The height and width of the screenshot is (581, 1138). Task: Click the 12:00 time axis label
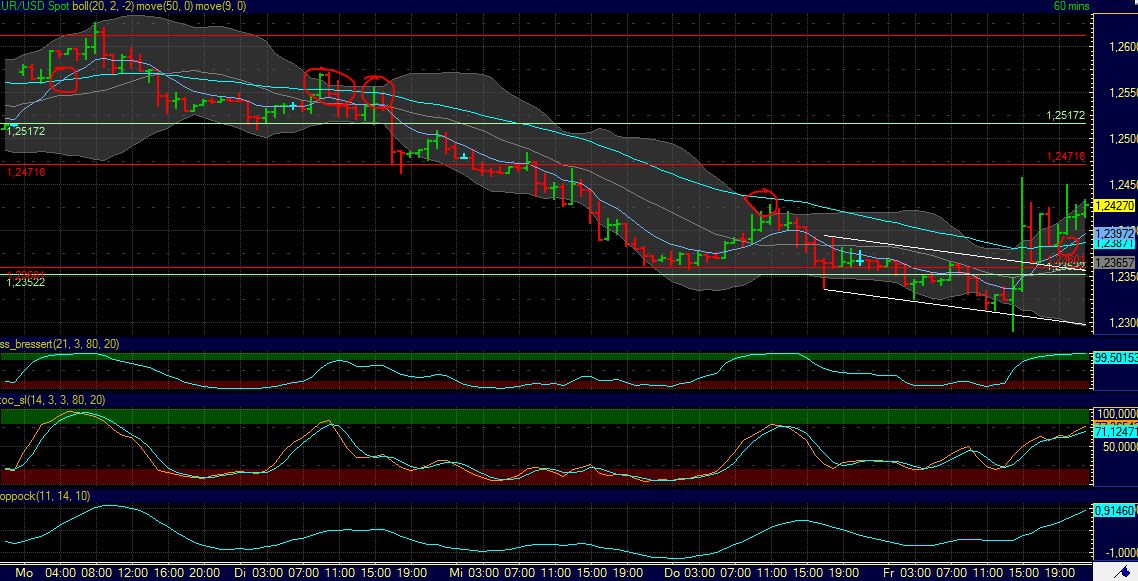(x=133, y=573)
